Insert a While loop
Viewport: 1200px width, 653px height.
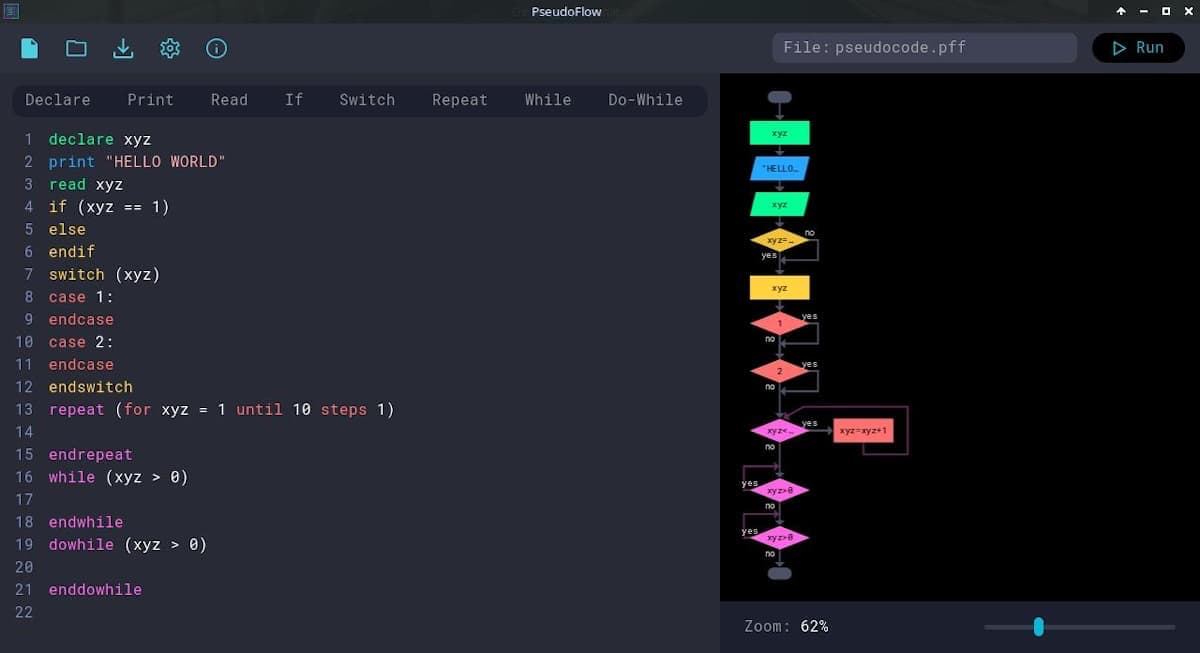click(x=548, y=100)
